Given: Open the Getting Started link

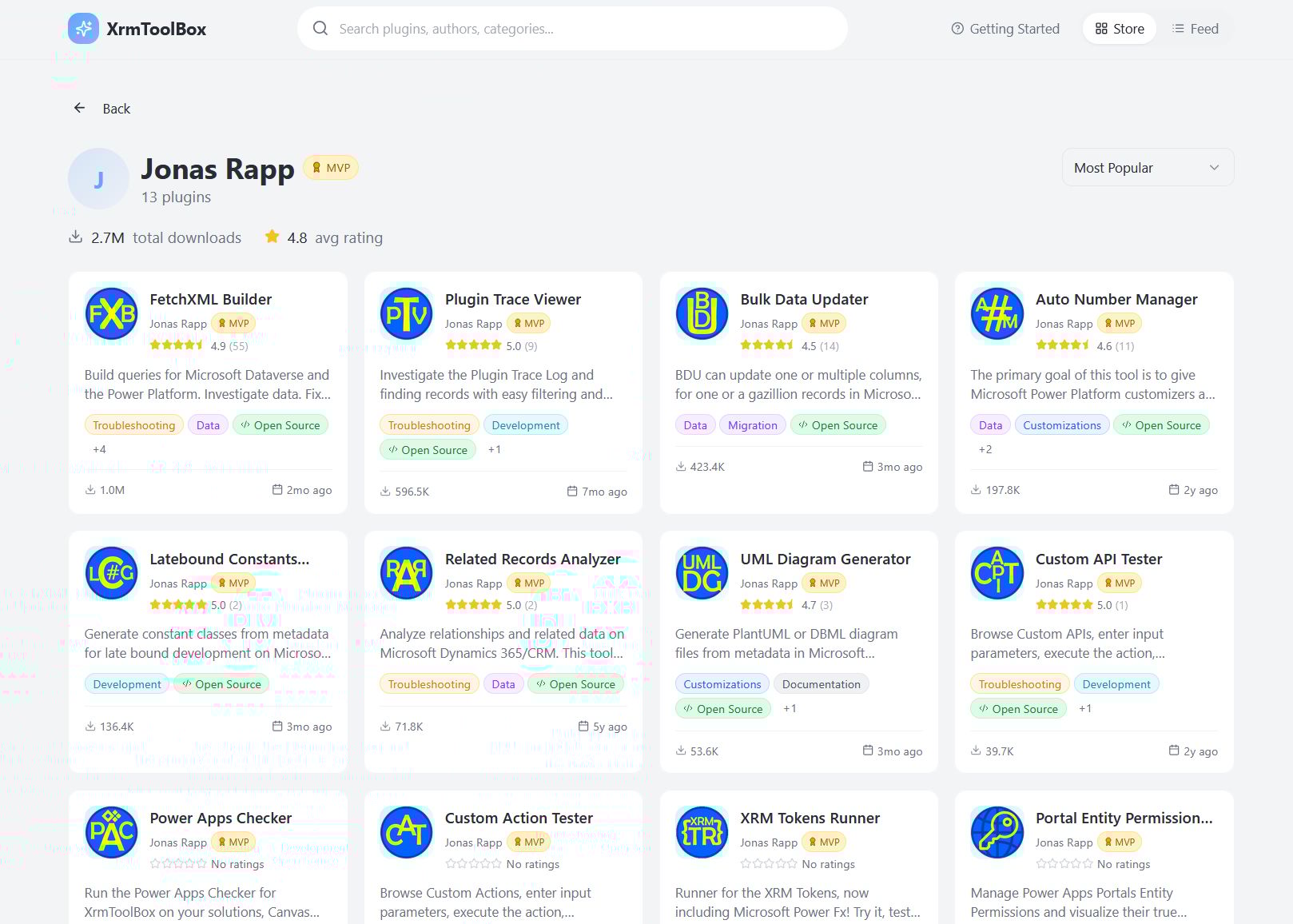Looking at the screenshot, I should point(1005,29).
